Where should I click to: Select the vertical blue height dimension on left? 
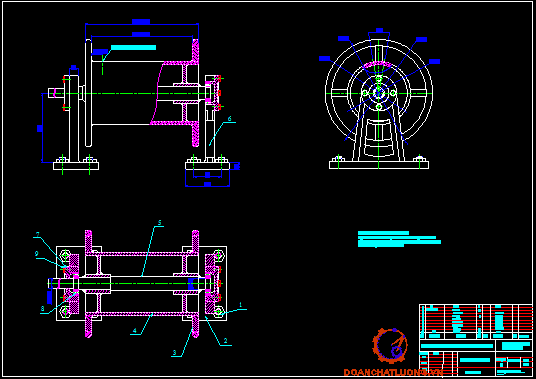41,128
